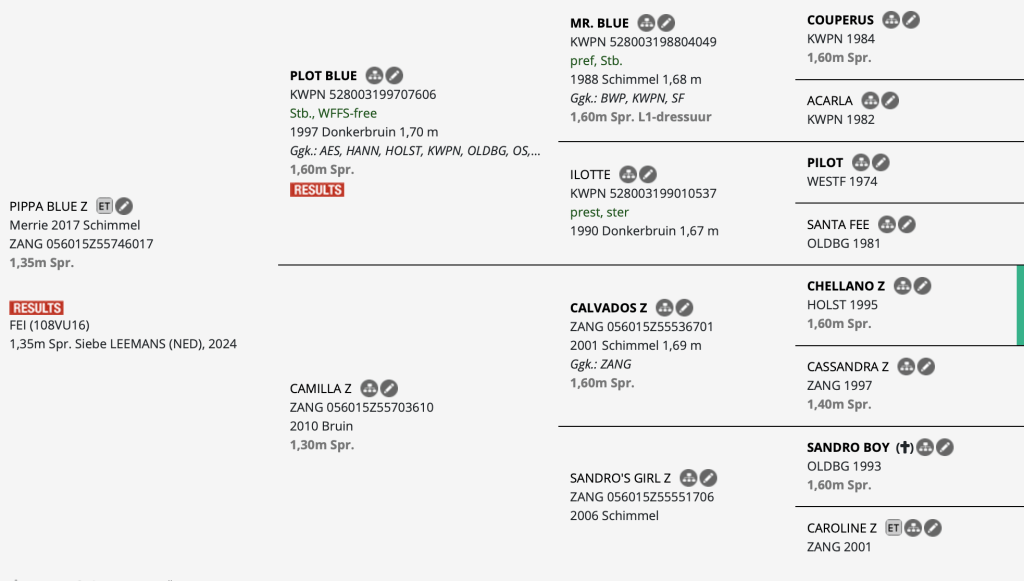1024x581 pixels.
Task: Open the pedigree tree icon for Plot Blue
Action: pos(375,76)
